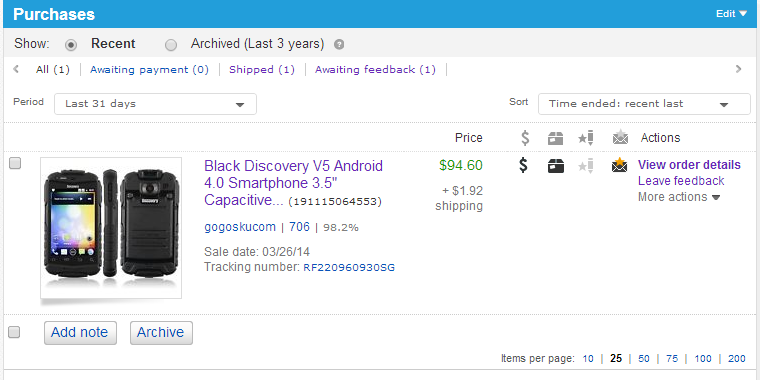Click the right arrow at end of filter tabs
Image resolution: width=760 pixels, height=380 pixels.
click(x=738, y=69)
